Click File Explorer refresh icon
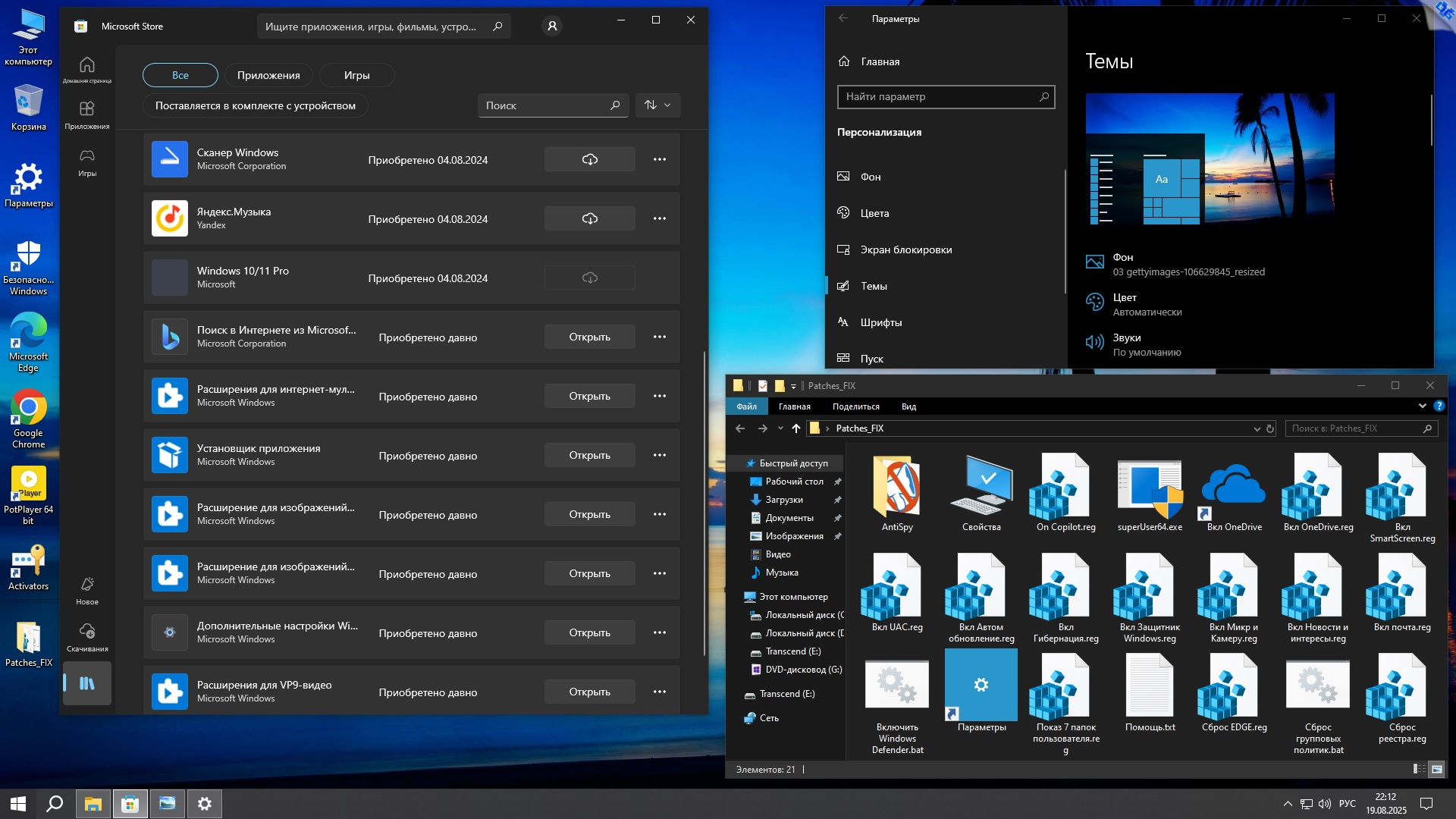The image size is (1456, 819). 1270,428
